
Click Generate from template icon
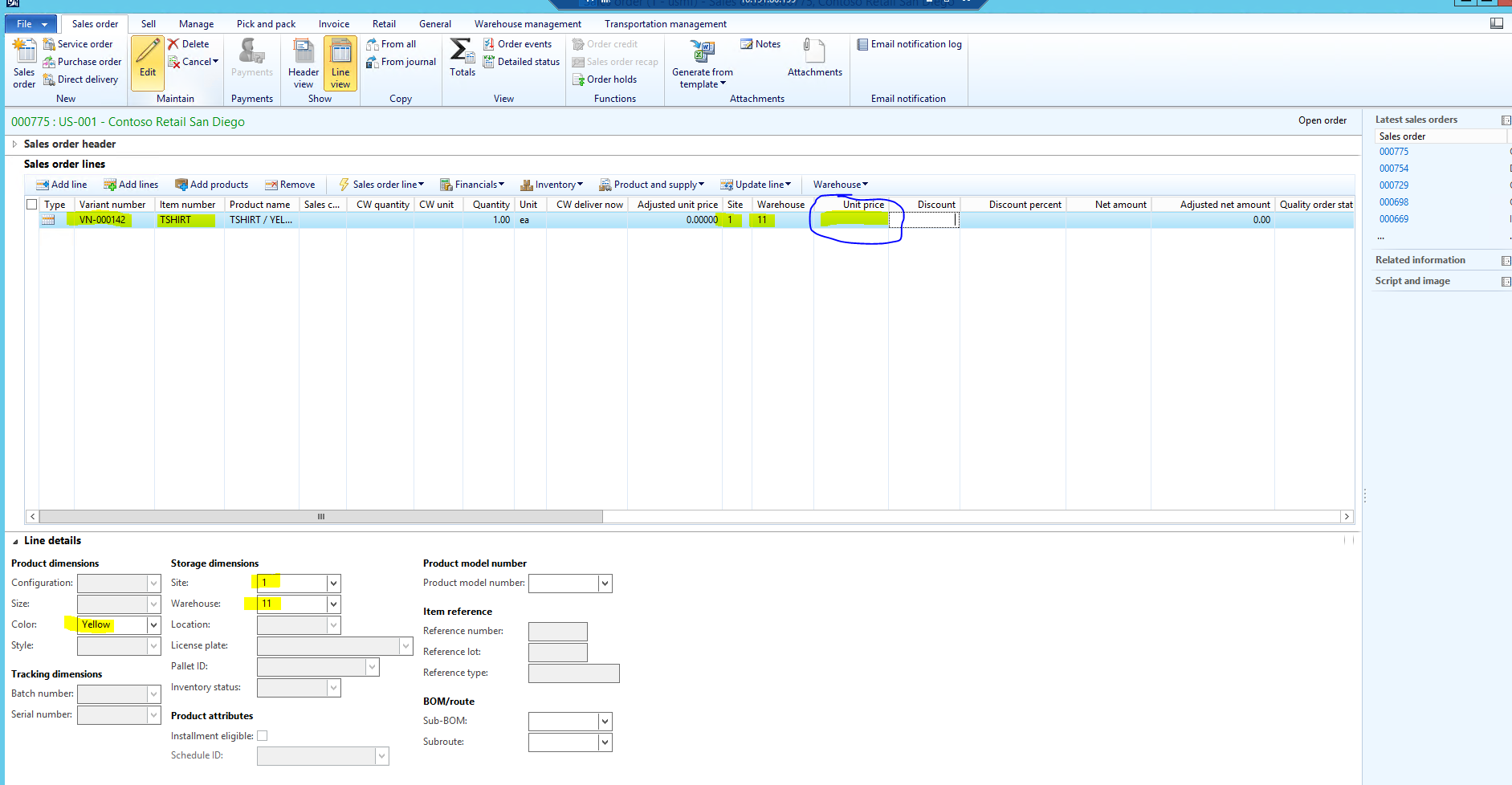click(x=702, y=52)
